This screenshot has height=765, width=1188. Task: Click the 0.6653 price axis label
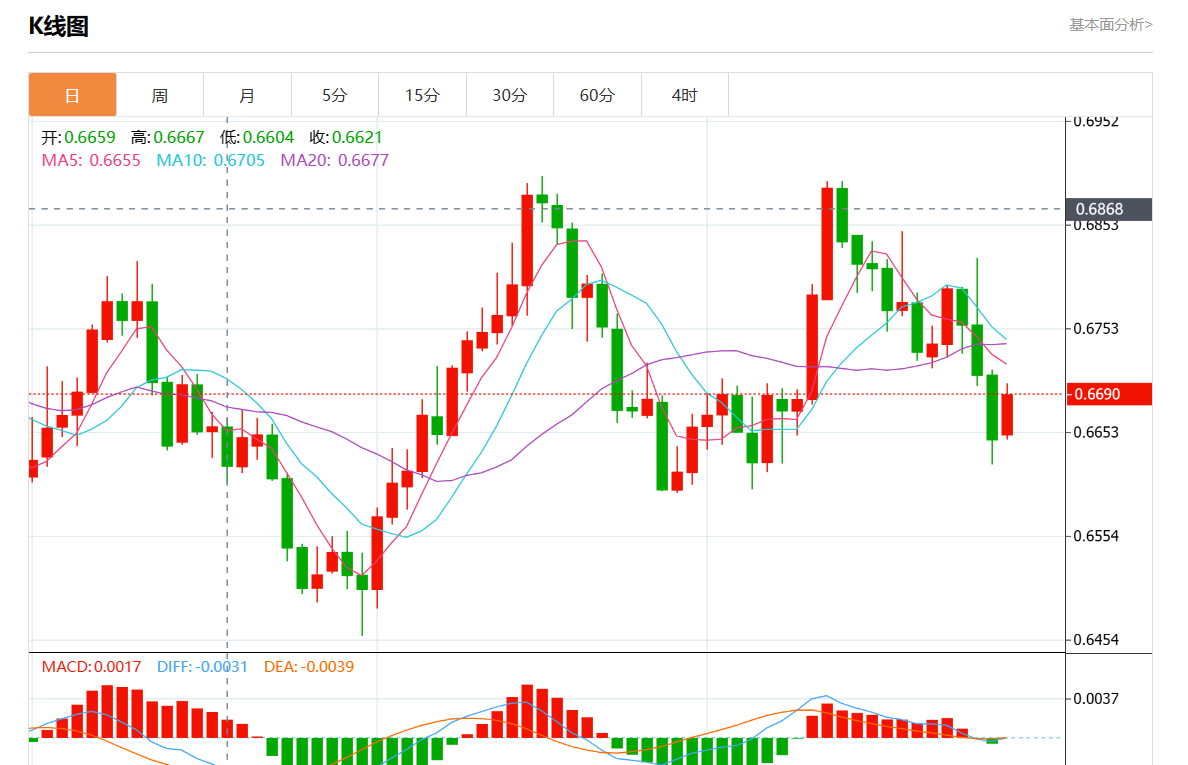[x=1096, y=432]
